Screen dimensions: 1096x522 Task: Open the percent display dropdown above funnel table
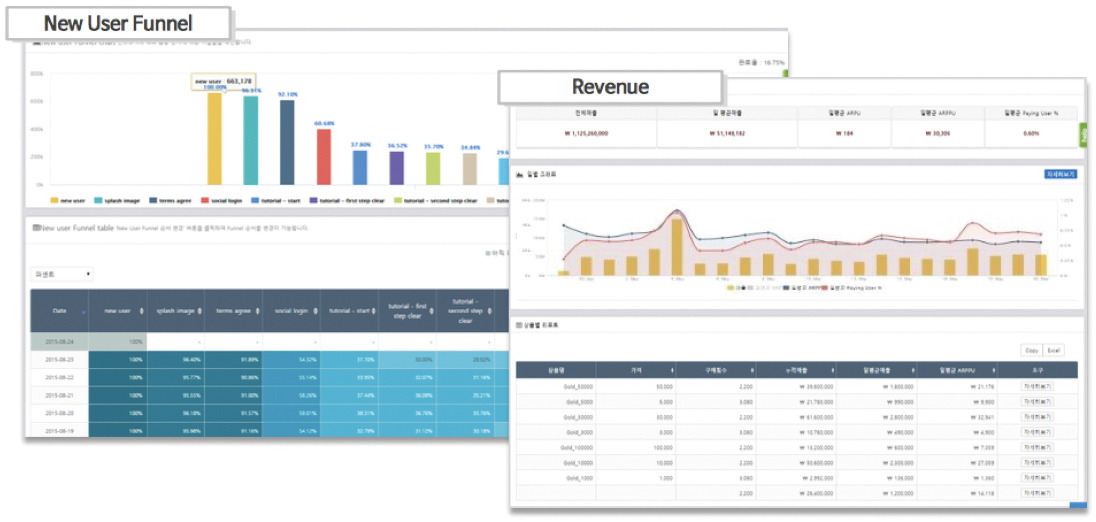pos(62,274)
